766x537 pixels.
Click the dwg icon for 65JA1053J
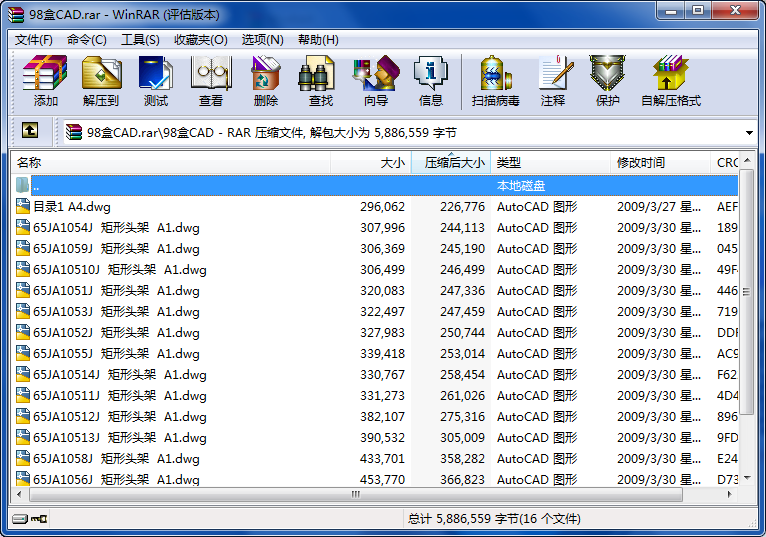pos(22,311)
